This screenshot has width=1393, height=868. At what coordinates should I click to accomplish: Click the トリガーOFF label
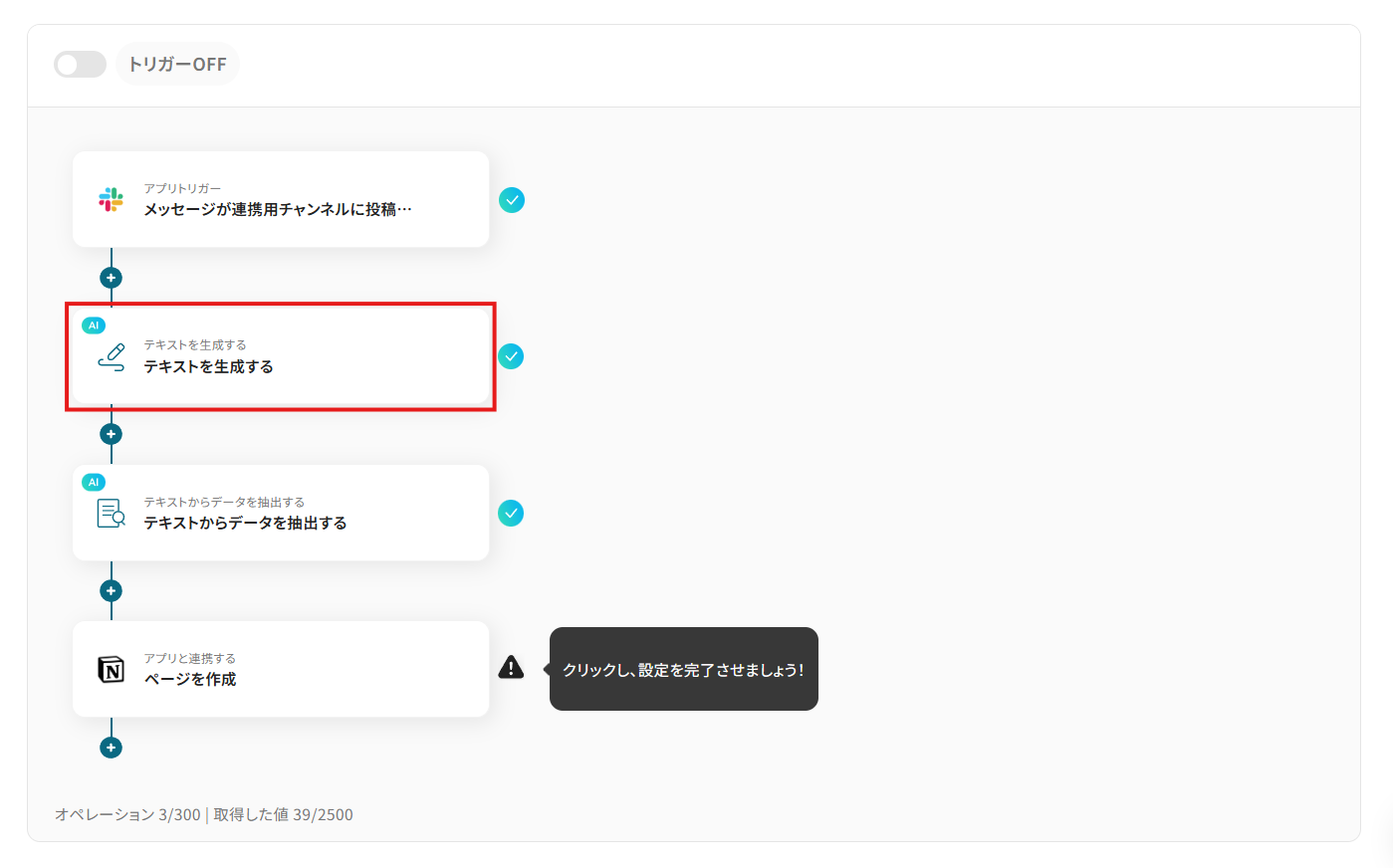[x=177, y=65]
